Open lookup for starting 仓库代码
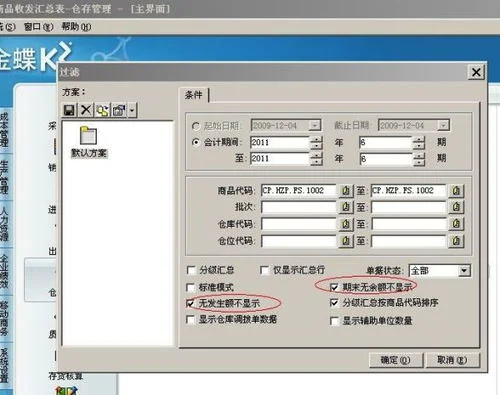Image resolution: width=500 pixels, height=395 pixels. (346, 224)
